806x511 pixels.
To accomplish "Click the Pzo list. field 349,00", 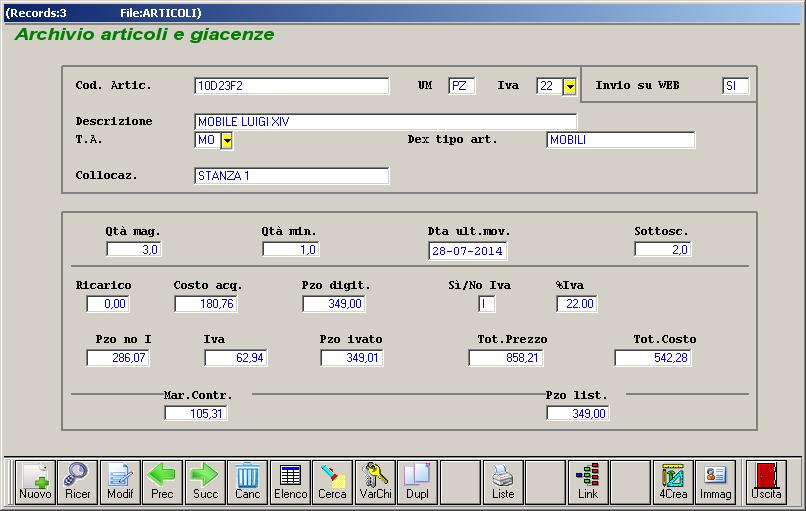I will pos(578,413).
